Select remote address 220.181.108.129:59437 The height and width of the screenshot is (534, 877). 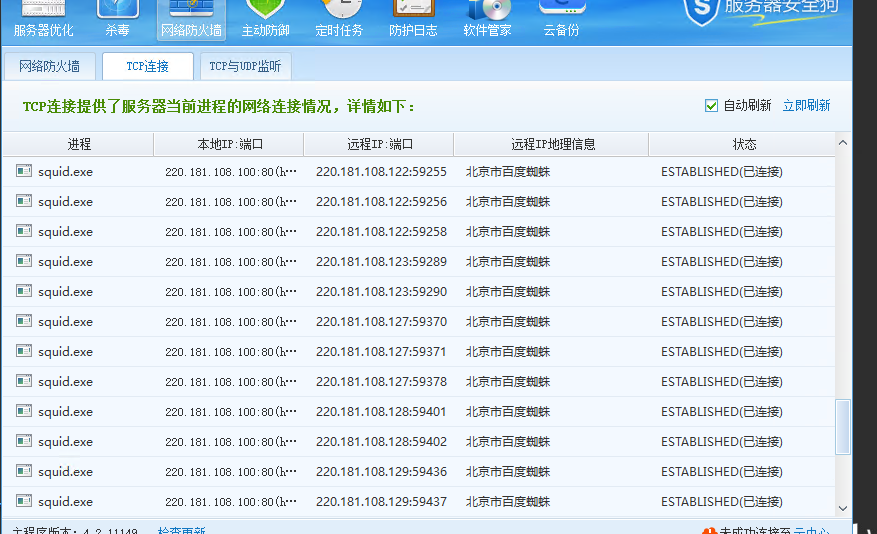tap(381, 502)
